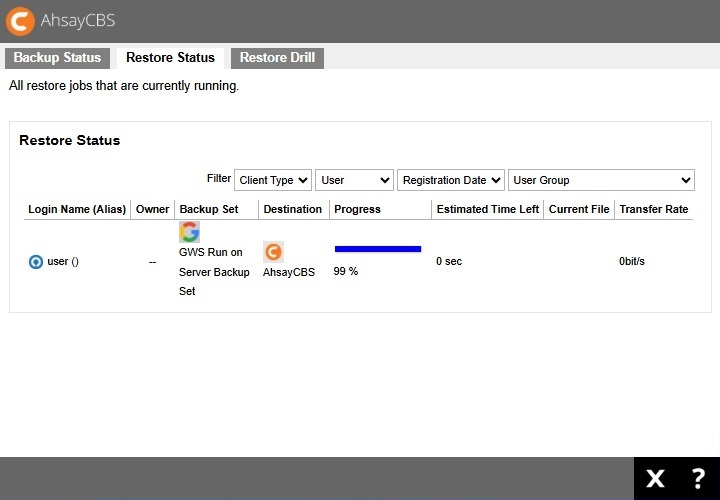
Task: Click the blue restore progress bar
Action: (378, 249)
